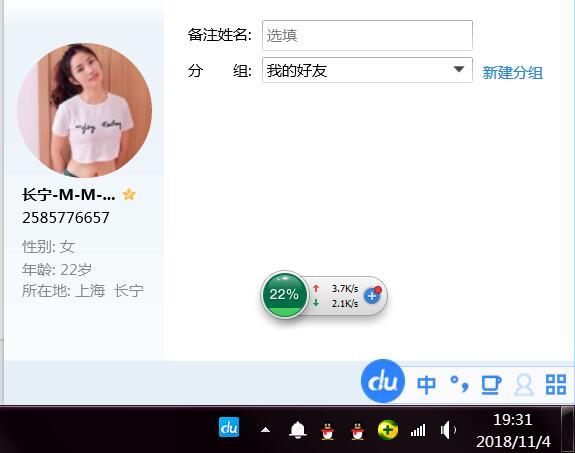Click the contact's profile avatar picture
This screenshot has width=575, height=453.
pyautogui.click(x=85, y=110)
